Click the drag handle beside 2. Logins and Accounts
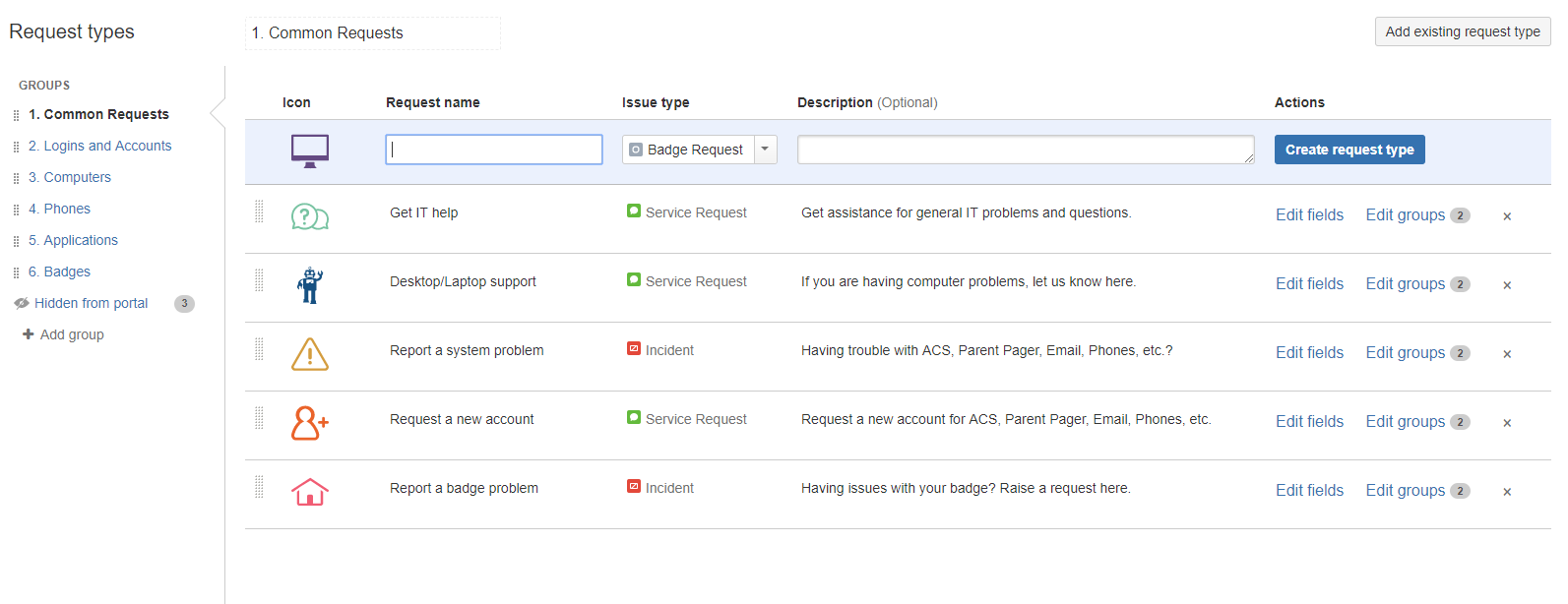The image size is (1568, 604). [x=16, y=147]
